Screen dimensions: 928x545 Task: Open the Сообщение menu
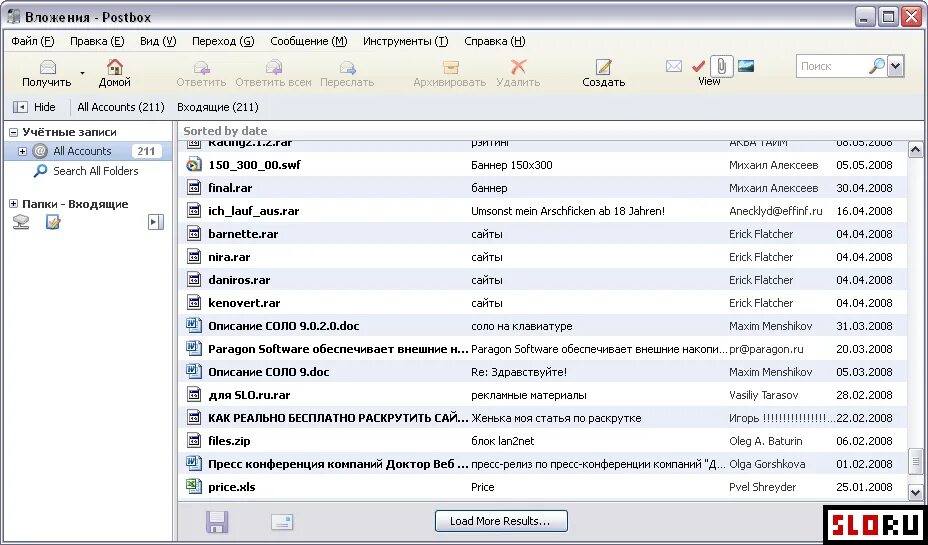pos(308,41)
